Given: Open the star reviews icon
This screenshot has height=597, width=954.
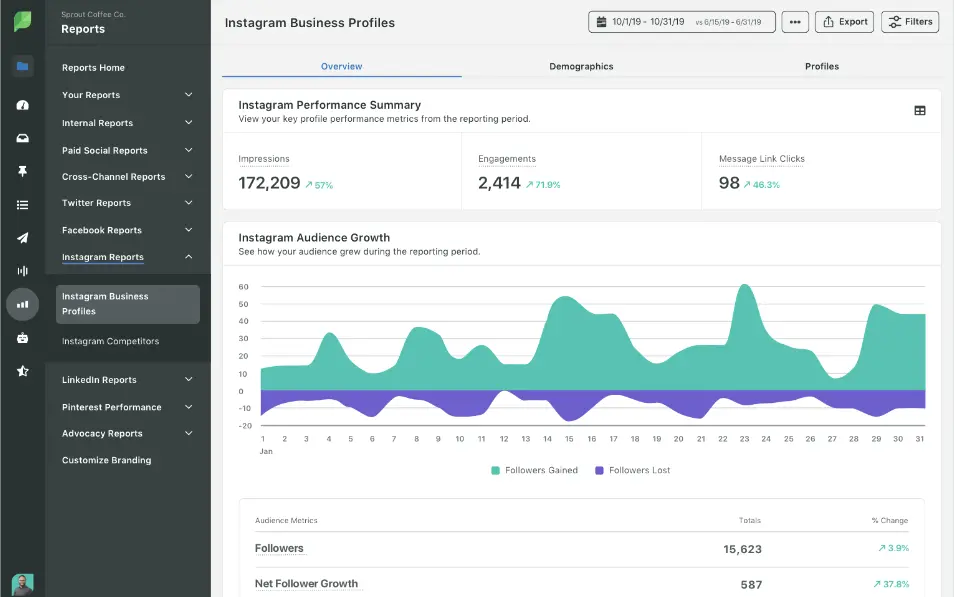Looking at the screenshot, I should point(22,371).
